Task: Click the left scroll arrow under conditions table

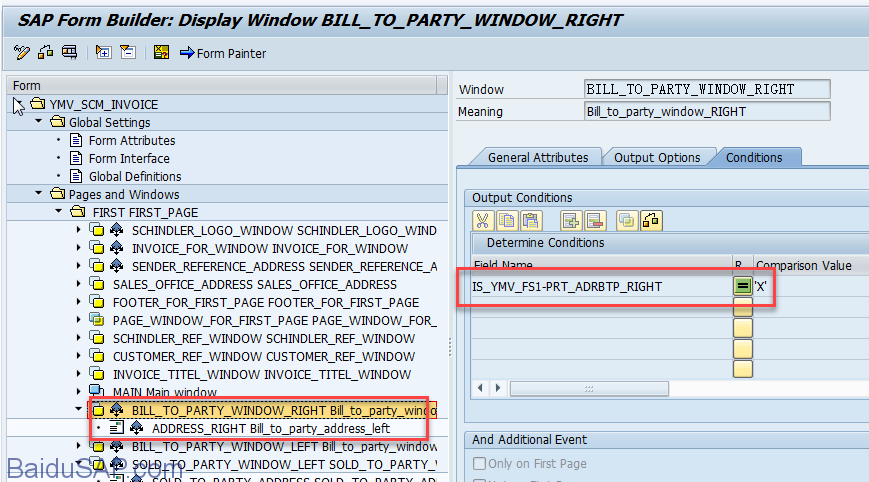Action: pos(480,388)
